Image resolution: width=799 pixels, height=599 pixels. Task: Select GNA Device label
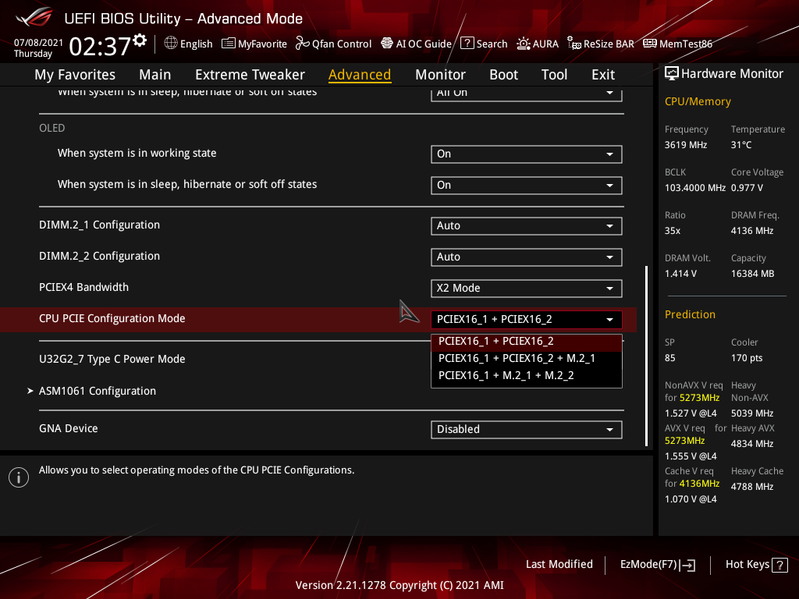click(68, 428)
